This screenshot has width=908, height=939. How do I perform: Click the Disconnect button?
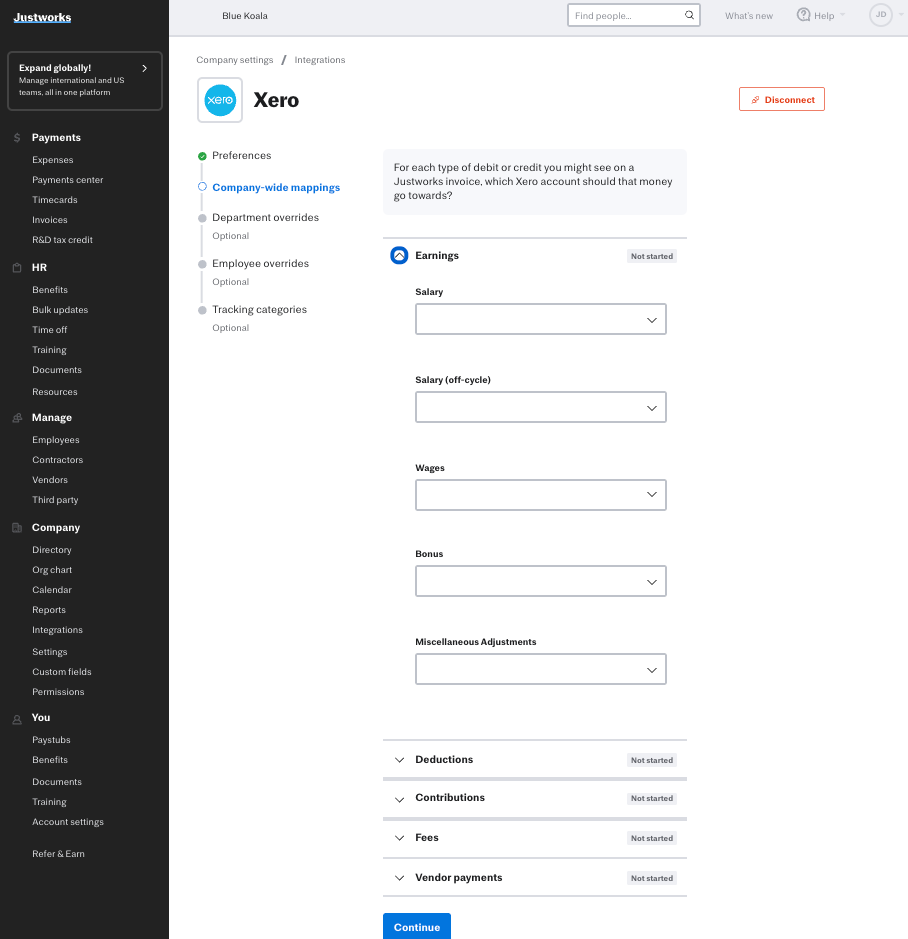[x=782, y=100]
